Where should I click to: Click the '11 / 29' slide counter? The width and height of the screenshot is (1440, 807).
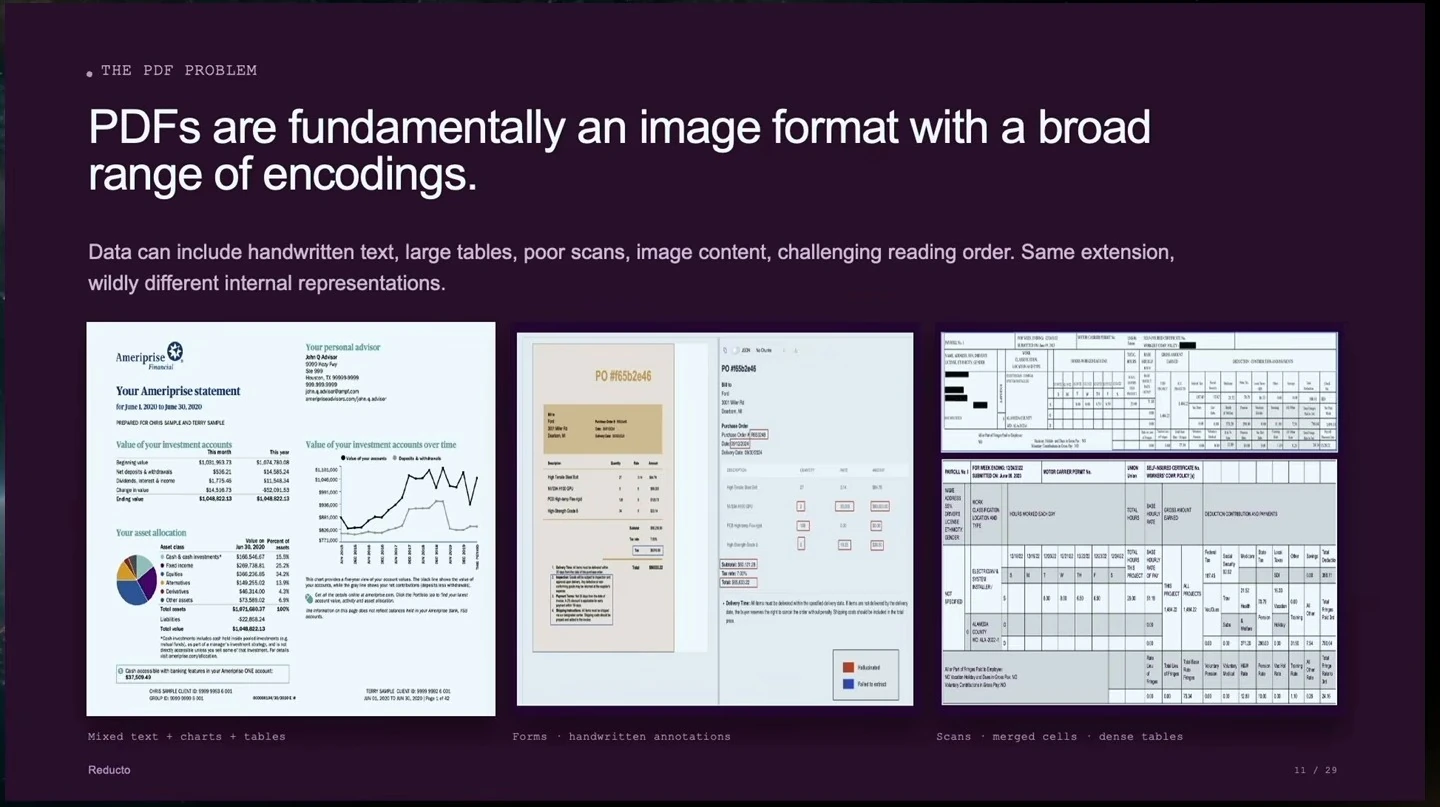pos(1315,770)
